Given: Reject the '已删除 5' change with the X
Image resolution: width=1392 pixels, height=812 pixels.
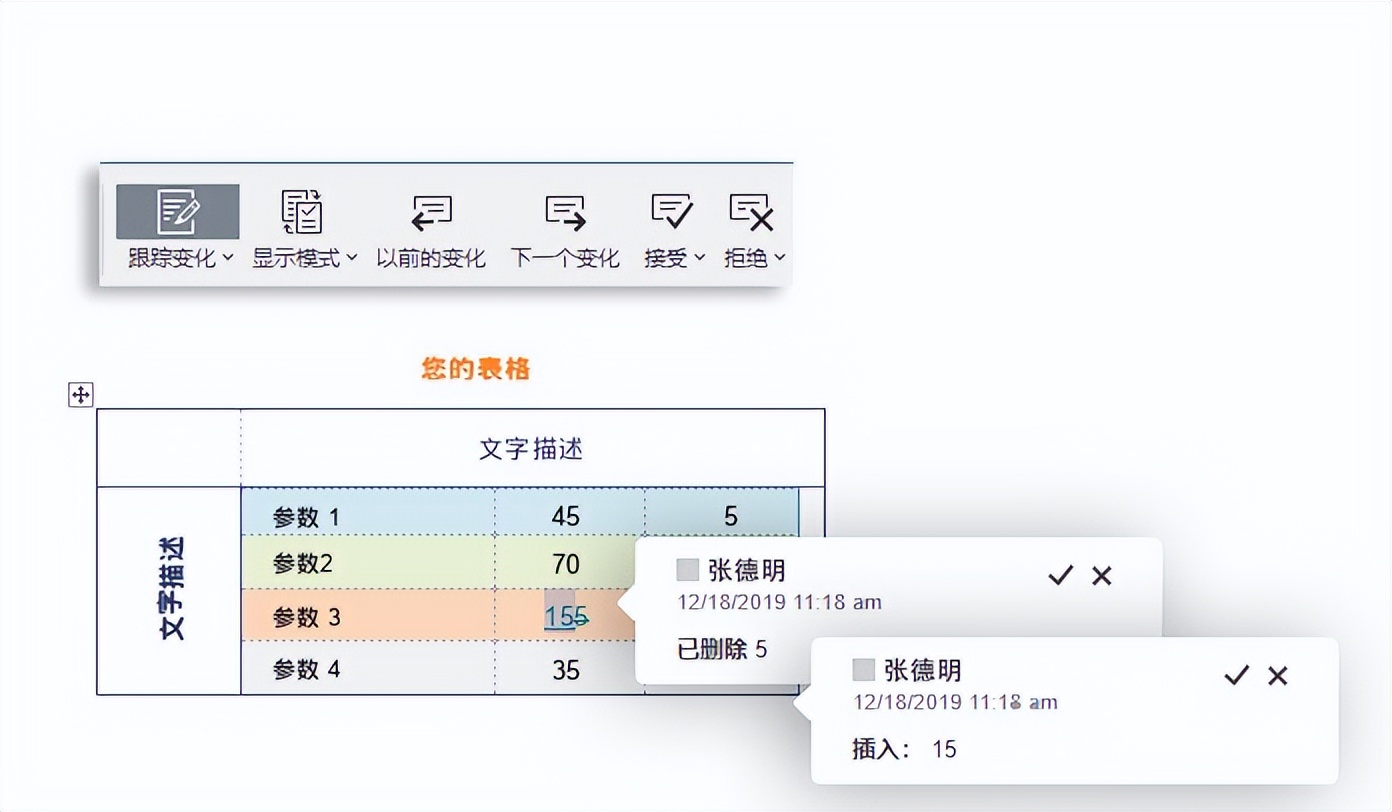Looking at the screenshot, I should [1101, 576].
